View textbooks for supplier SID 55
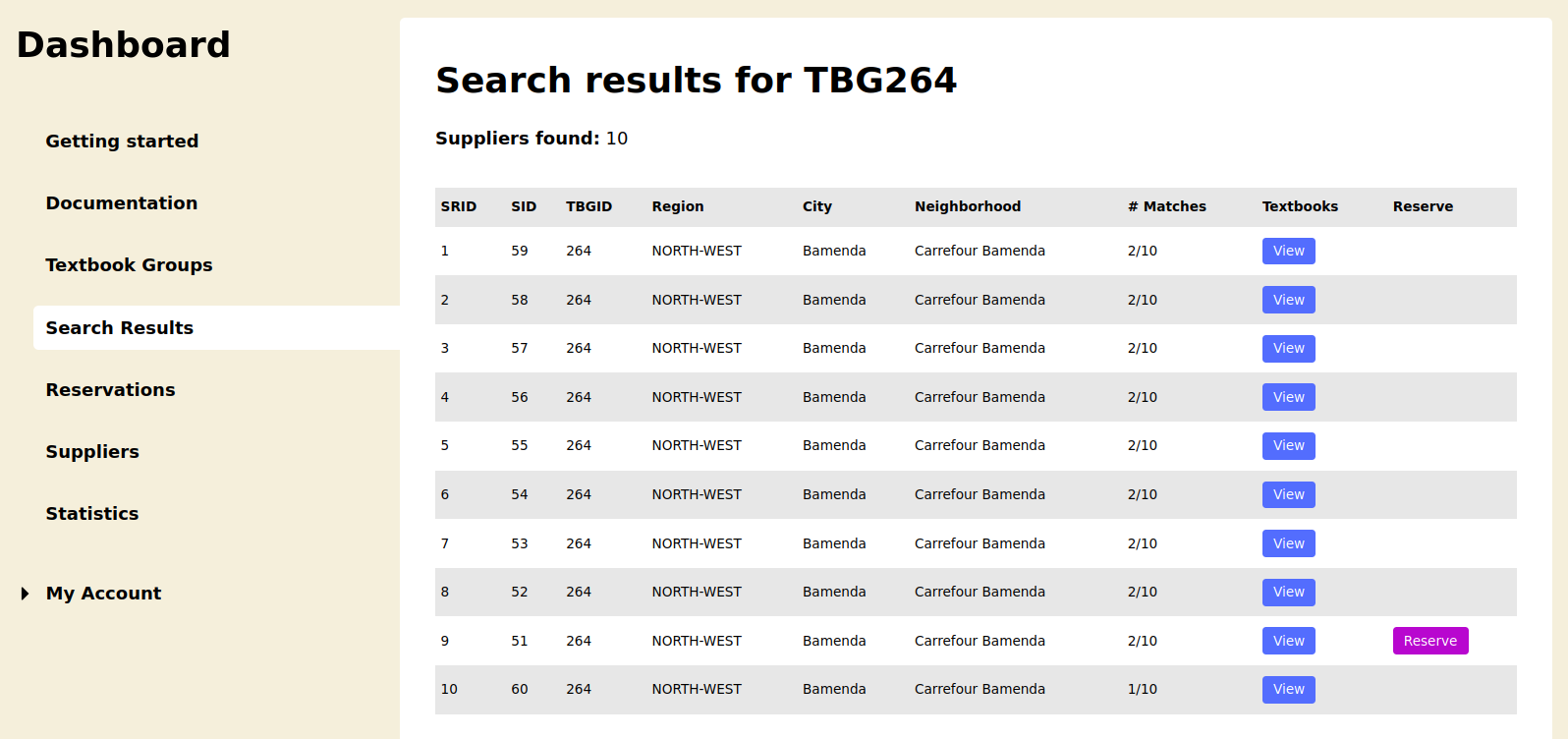This screenshot has height=739, width=1568. point(1288,446)
